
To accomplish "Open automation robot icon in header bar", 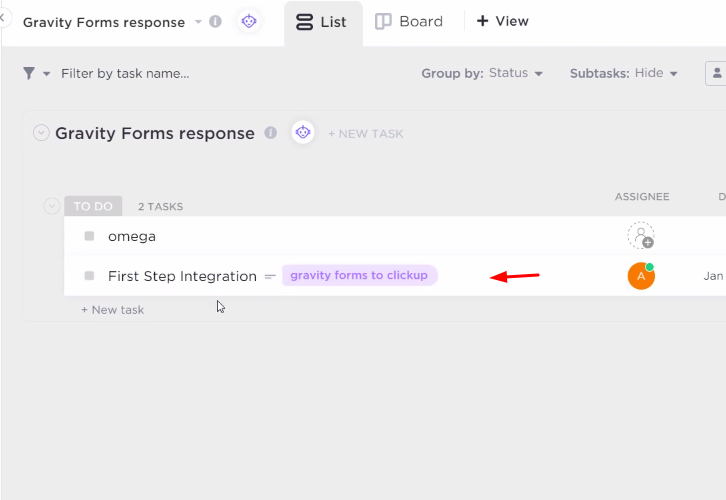I will (249, 21).
